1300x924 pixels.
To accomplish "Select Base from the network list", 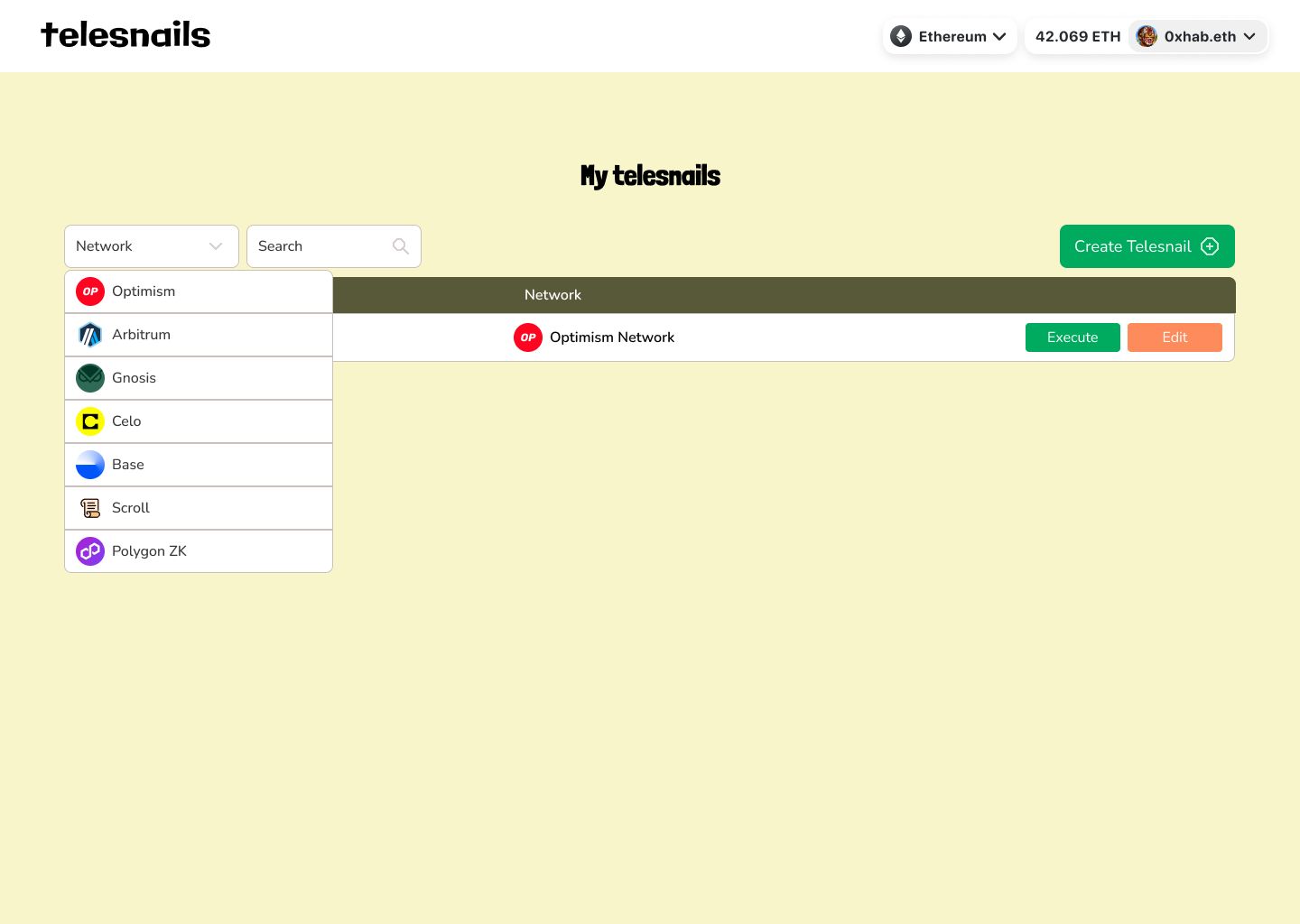I will click(x=199, y=465).
